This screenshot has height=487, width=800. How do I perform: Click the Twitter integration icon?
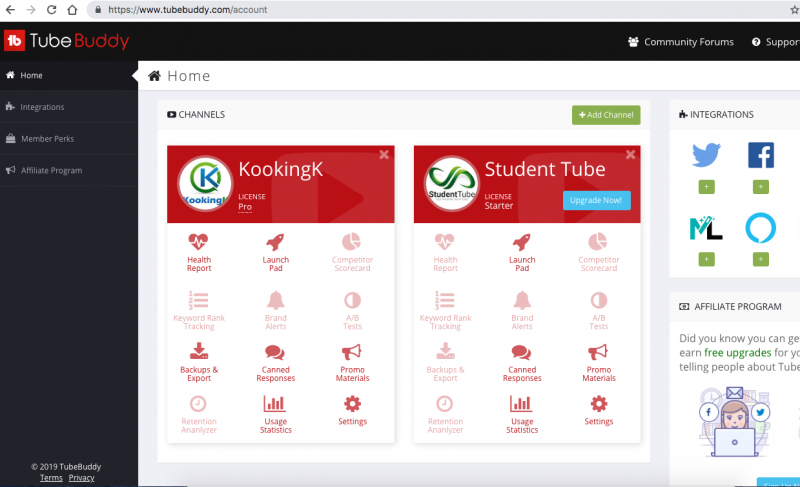click(706, 155)
